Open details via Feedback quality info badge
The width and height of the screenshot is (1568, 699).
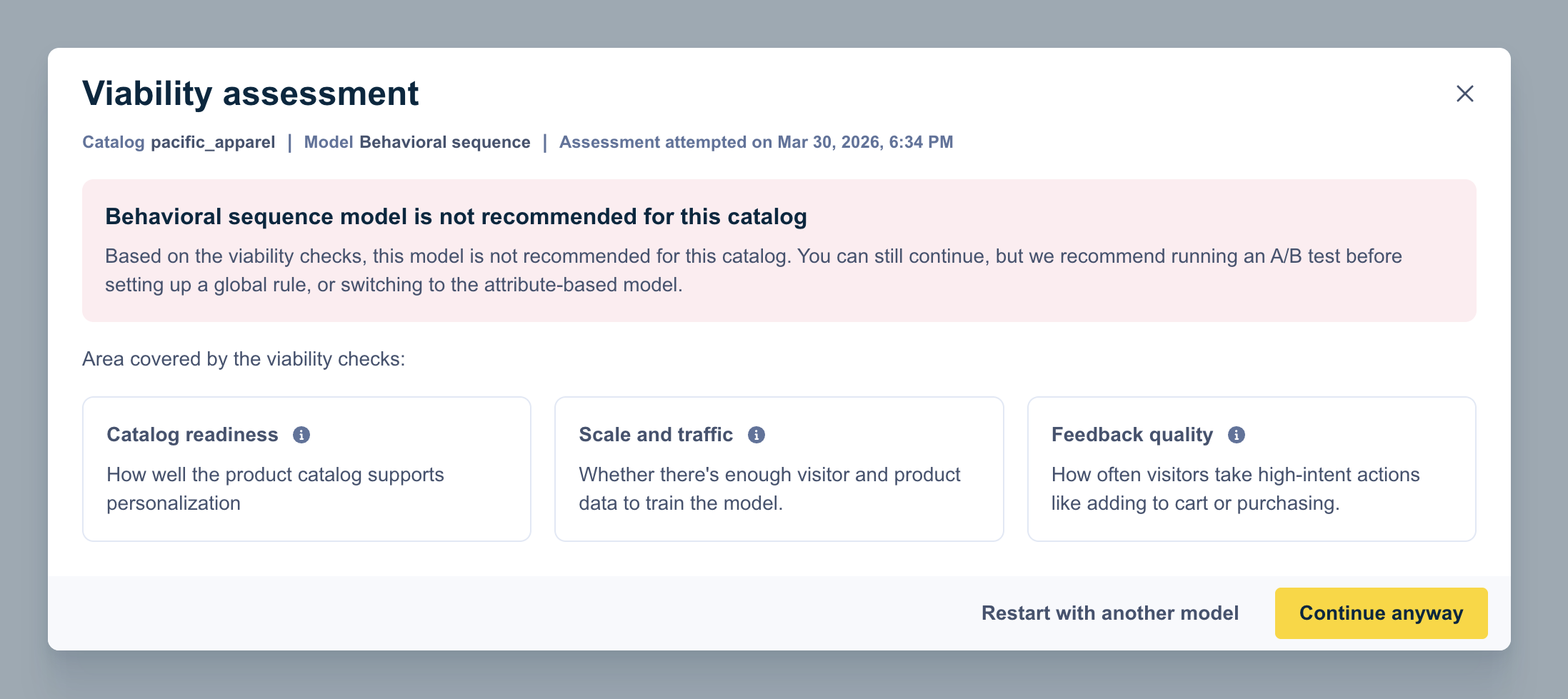[x=1236, y=434]
